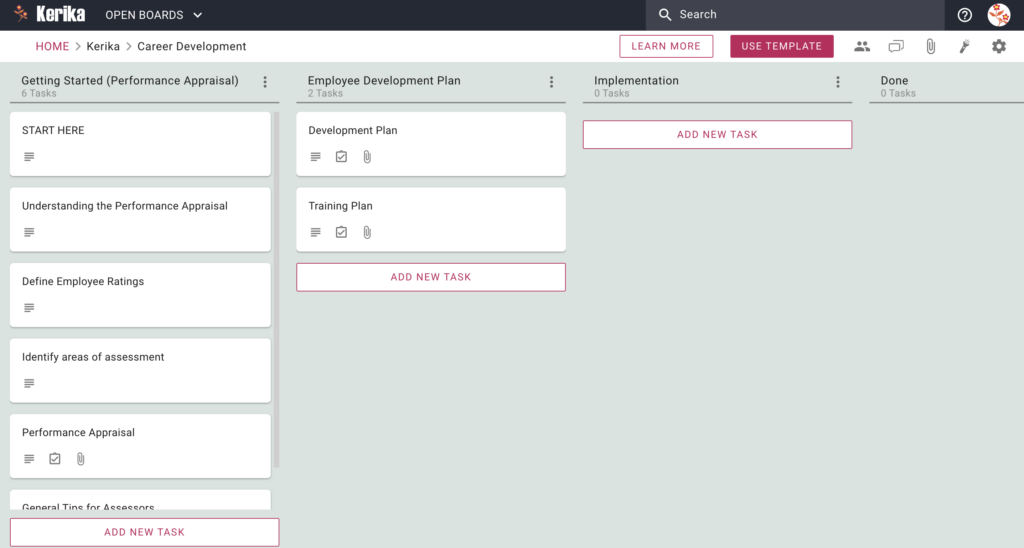Open attachment icon on Development Plan card
The image size is (1024, 548).
point(367,157)
